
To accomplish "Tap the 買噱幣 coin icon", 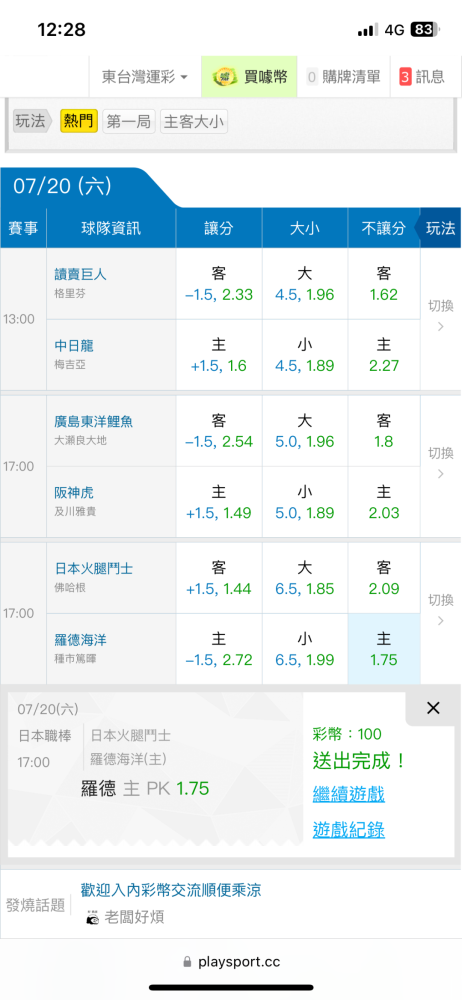I will coord(225,77).
